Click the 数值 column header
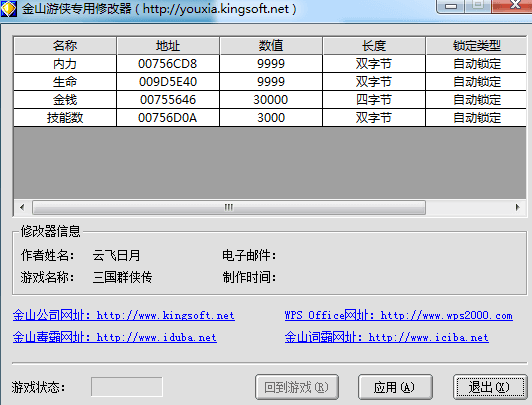The image size is (532, 405). [x=271, y=45]
